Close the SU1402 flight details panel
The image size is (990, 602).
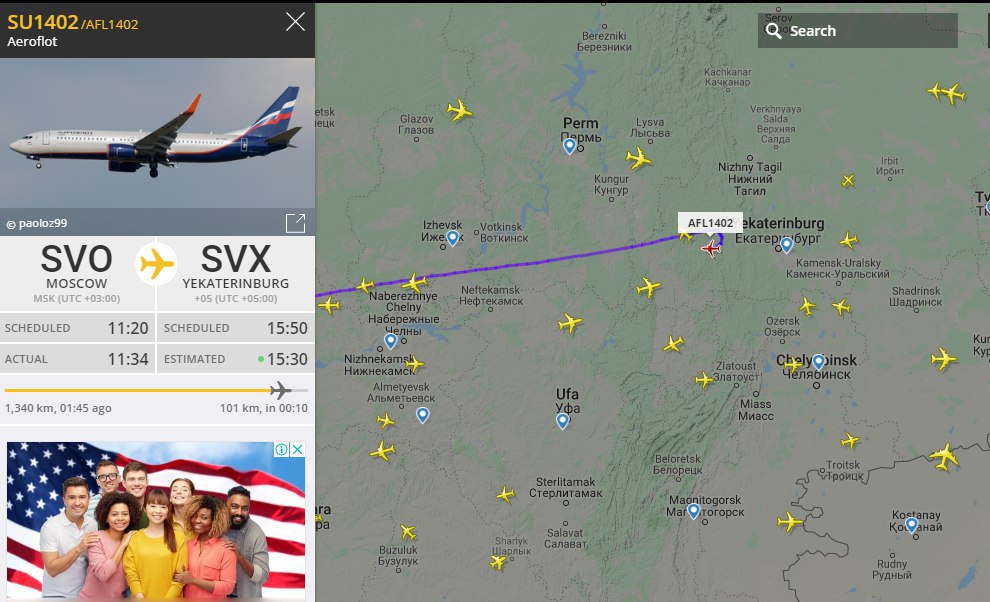pyautogui.click(x=295, y=22)
